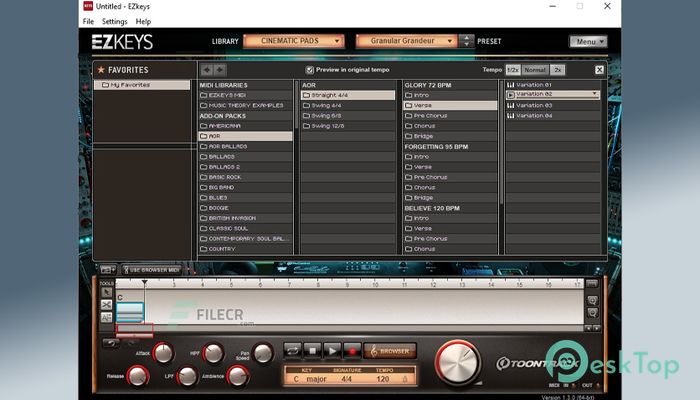Open EZKEYS MIDI library folder
Image resolution: width=700 pixels, height=400 pixels.
pyautogui.click(x=246, y=95)
